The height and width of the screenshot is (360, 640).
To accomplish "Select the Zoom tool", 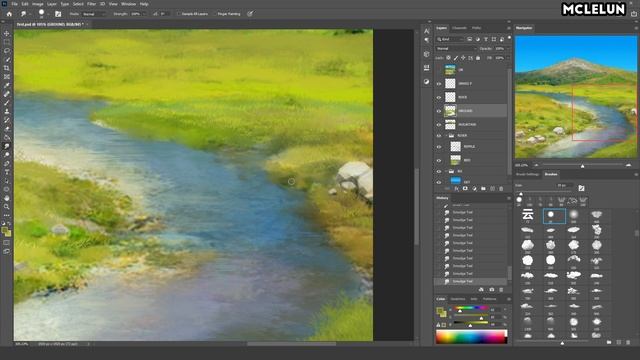I will coord(7,207).
